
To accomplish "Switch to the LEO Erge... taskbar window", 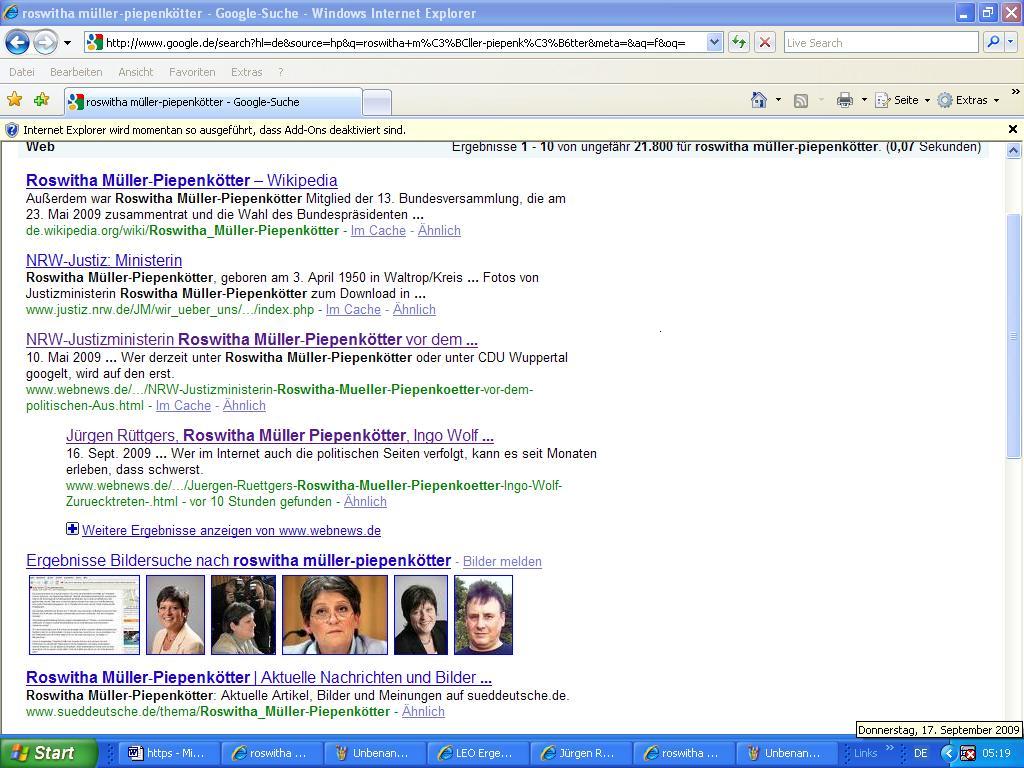I will coord(478,753).
